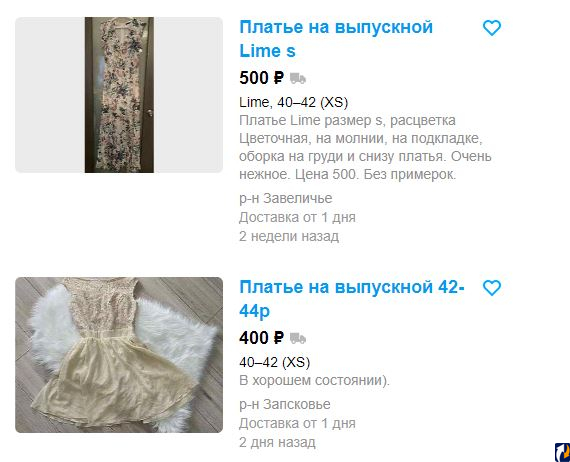This screenshot has height=462, width=570.
Task: Click the '2 дня назад' timestamp
Action: (x=277, y=442)
